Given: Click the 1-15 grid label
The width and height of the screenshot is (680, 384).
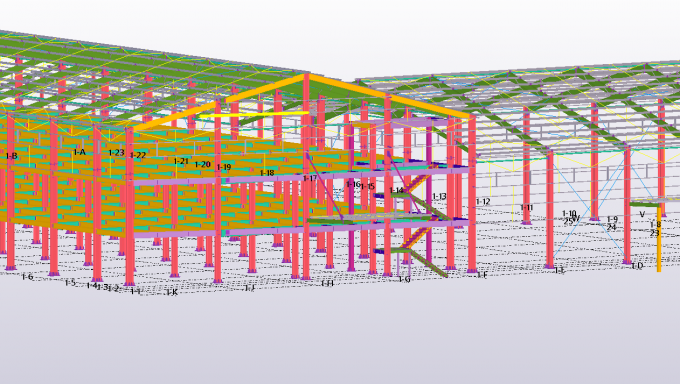Looking at the screenshot, I should (367, 186).
